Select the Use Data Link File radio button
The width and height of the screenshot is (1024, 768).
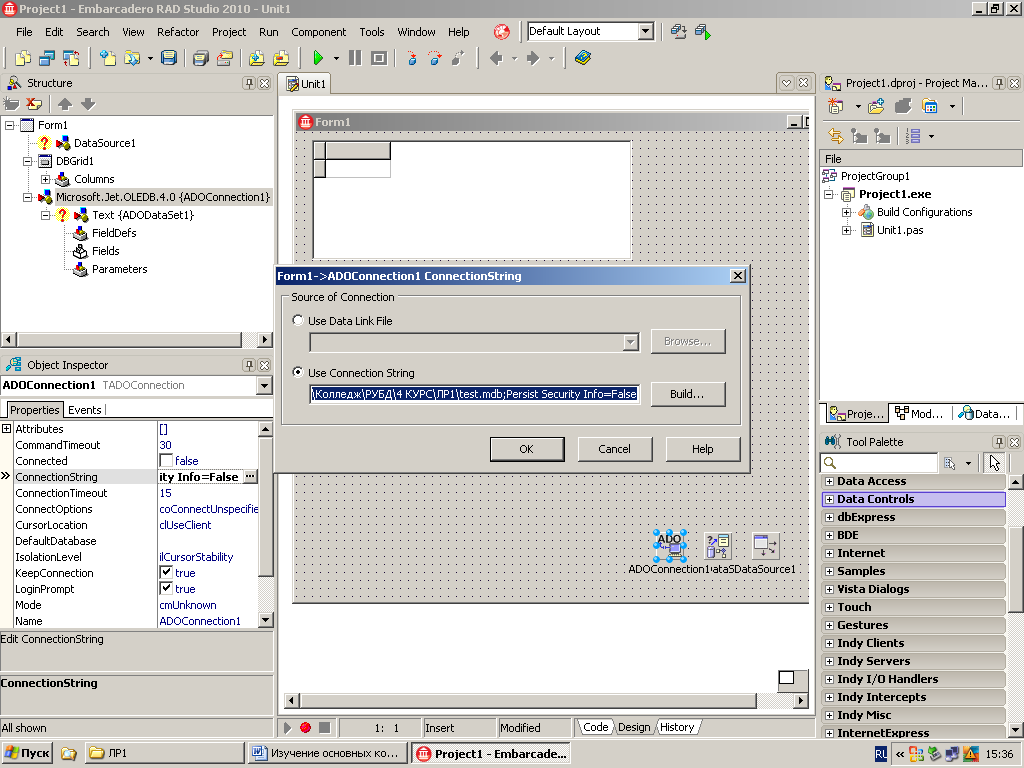click(298, 320)
